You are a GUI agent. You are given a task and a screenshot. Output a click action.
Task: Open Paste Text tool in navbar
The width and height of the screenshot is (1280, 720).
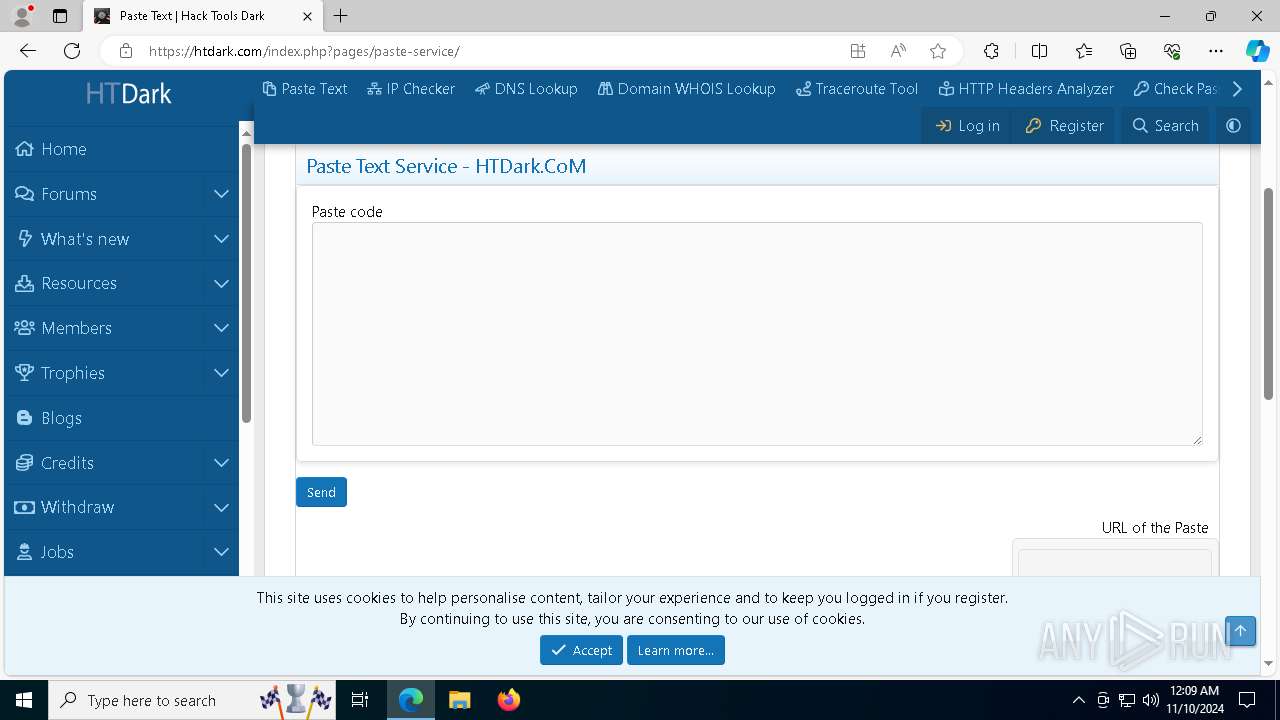[x=305, y=89]
